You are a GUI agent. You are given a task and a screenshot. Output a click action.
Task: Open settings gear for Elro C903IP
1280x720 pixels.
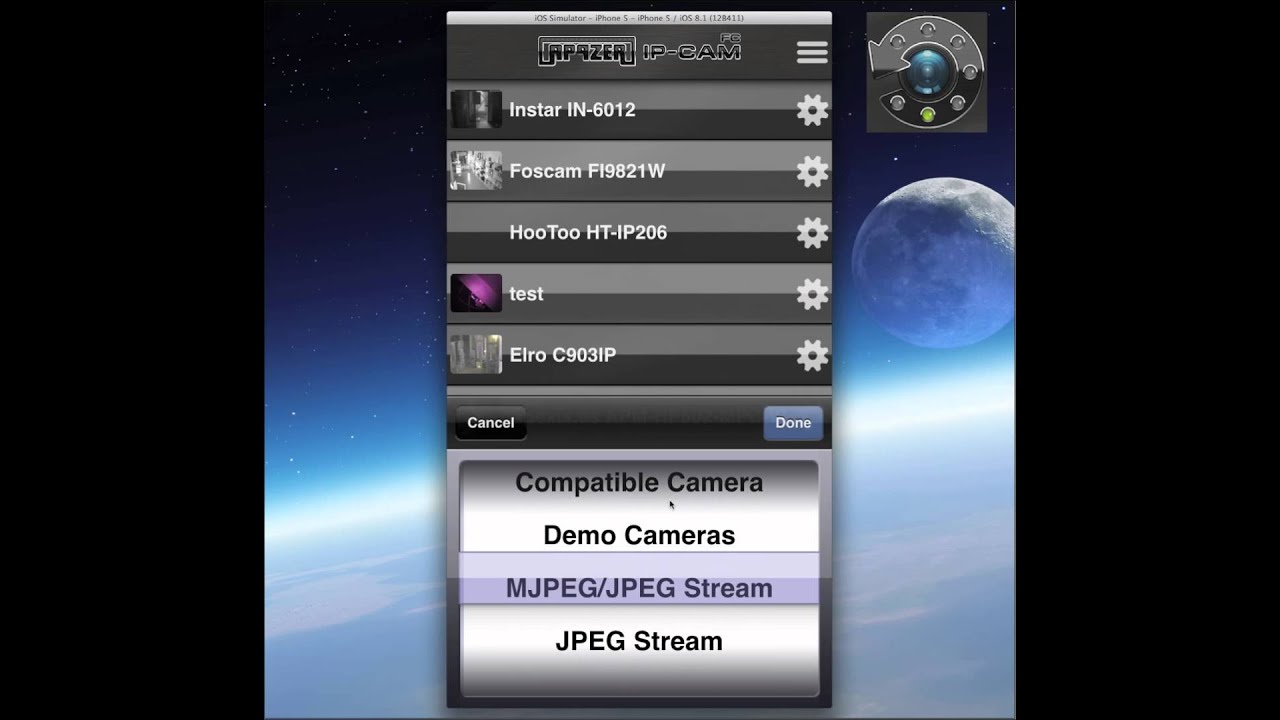[812, 355]
